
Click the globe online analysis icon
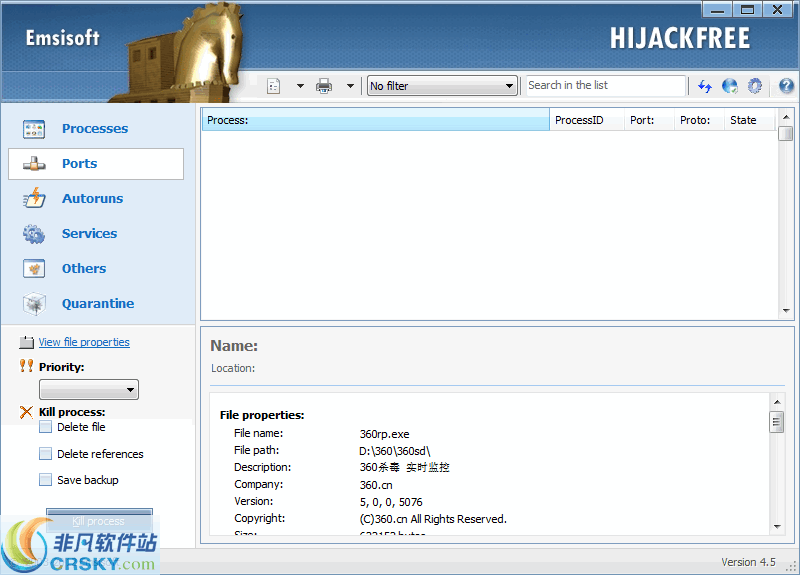pos(730,86)
